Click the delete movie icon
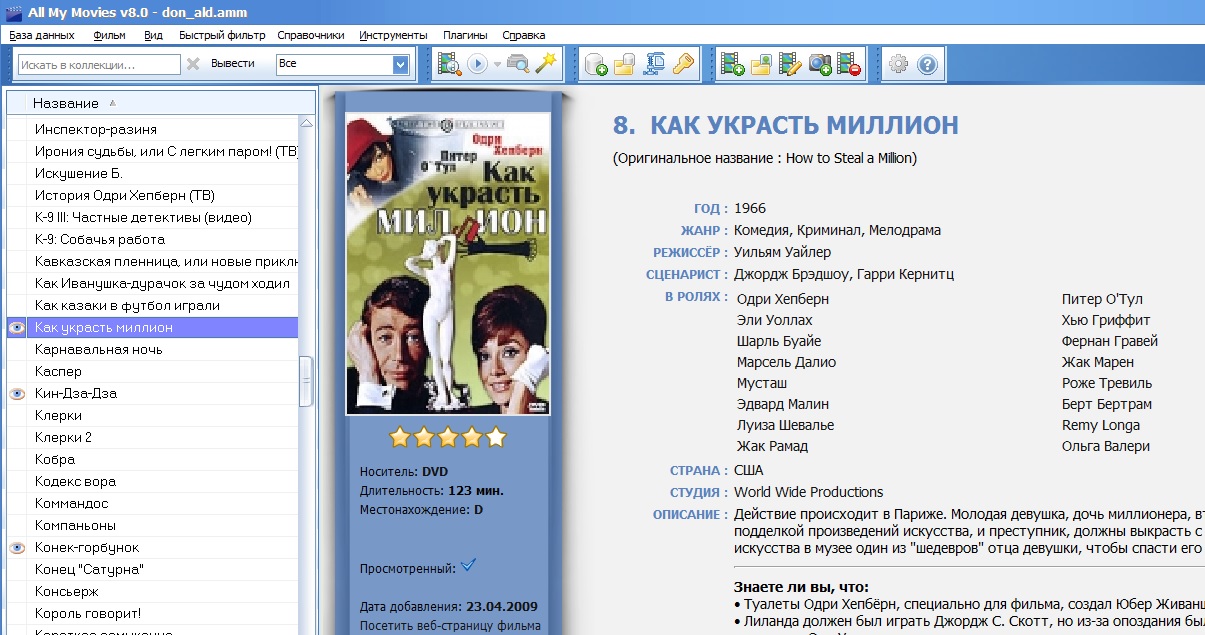1205x635 pixels. 849,64
